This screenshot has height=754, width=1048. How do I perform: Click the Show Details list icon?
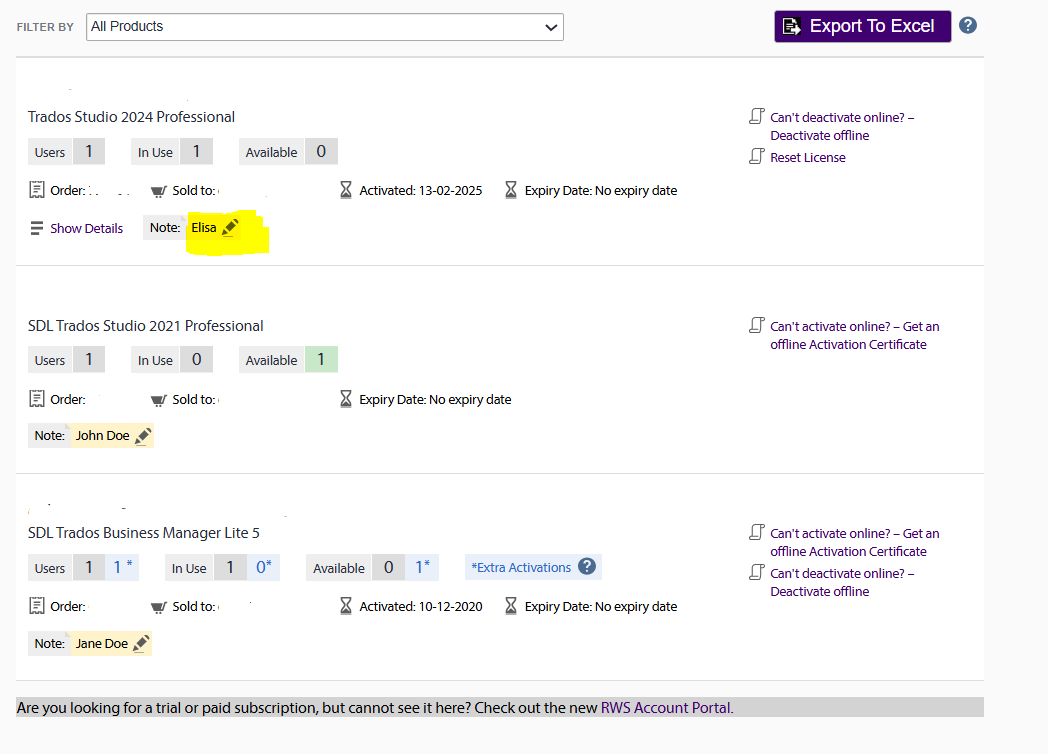point(37,228)
